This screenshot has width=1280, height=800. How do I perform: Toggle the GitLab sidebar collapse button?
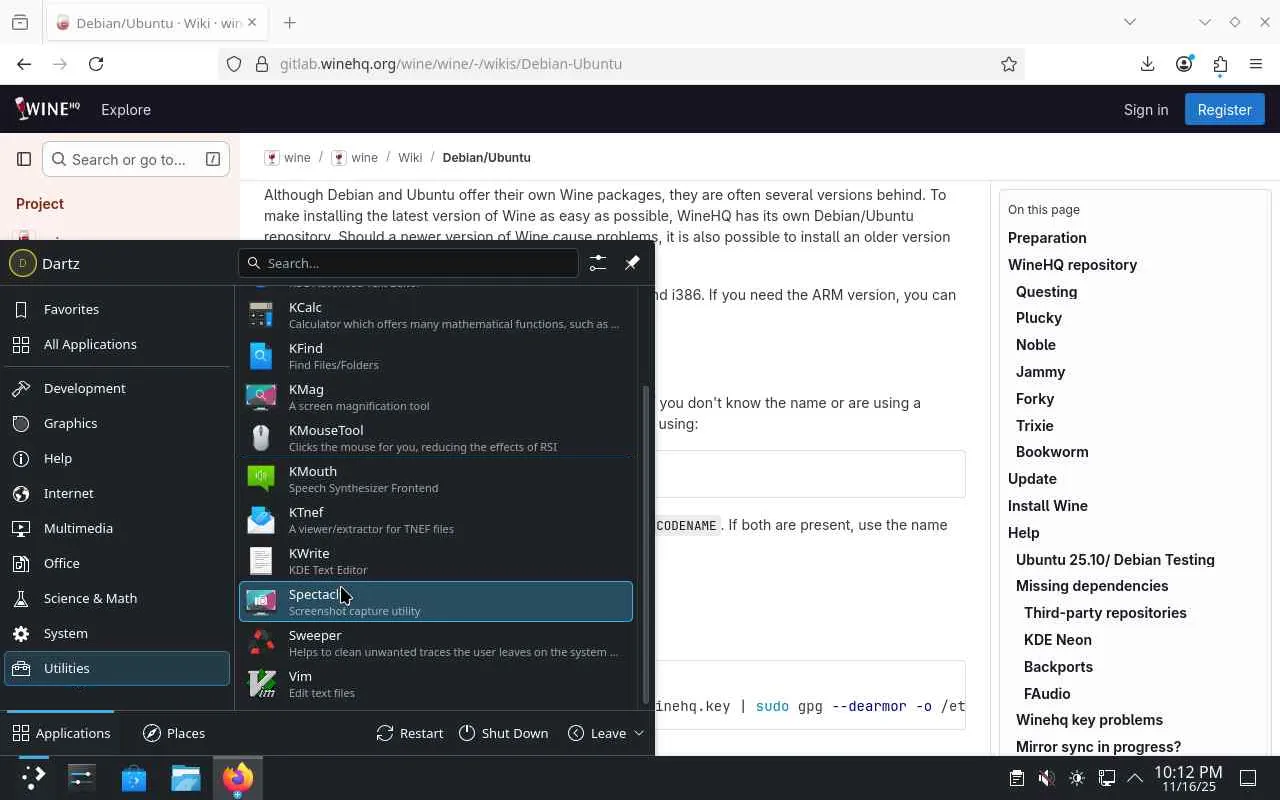click(24, 159)
